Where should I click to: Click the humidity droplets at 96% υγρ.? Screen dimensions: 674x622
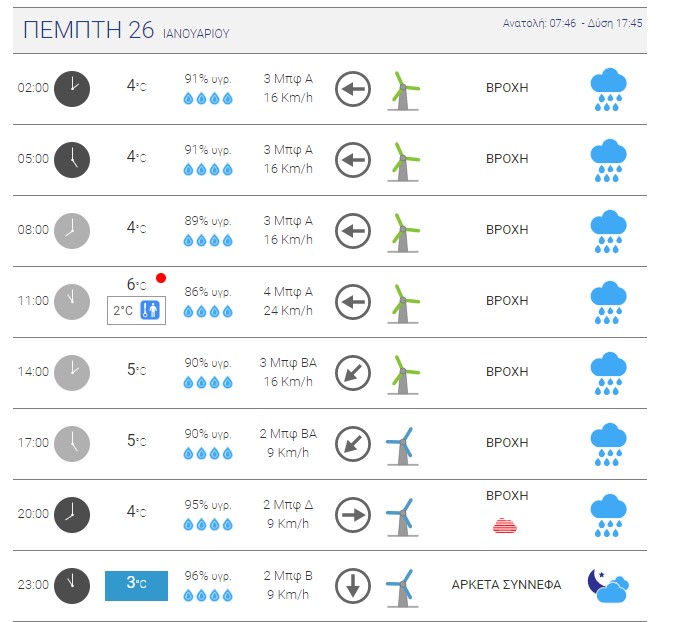208,595
